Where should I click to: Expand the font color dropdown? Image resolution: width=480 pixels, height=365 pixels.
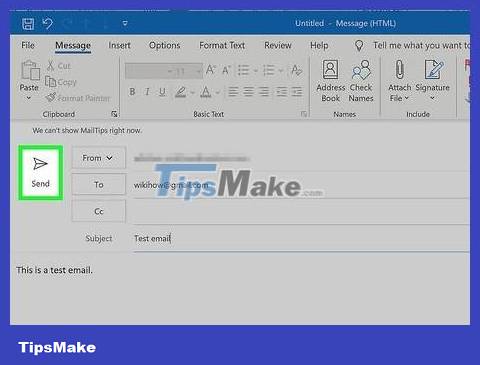click(x=217, y=92)
